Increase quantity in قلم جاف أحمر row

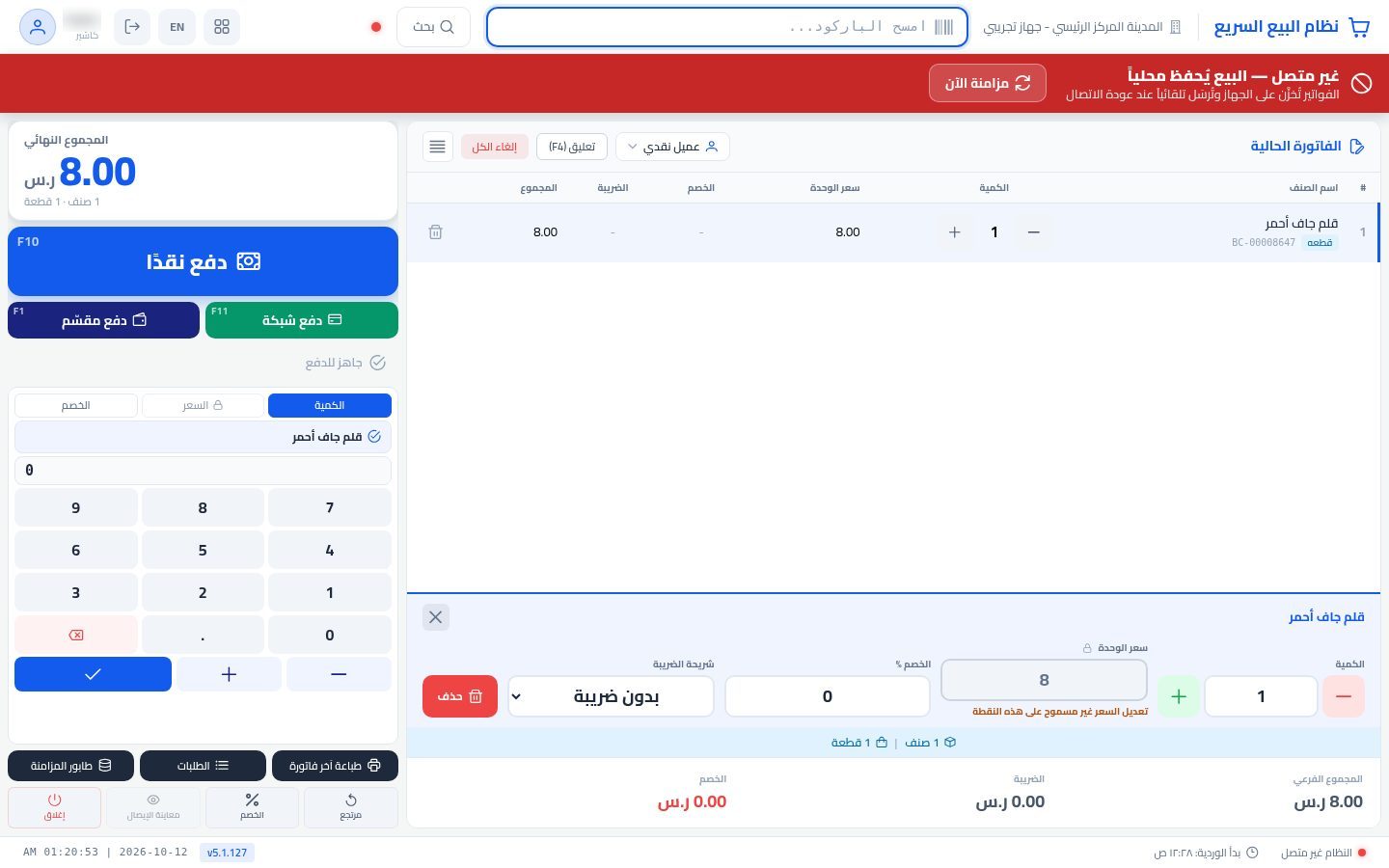(955, 232)
